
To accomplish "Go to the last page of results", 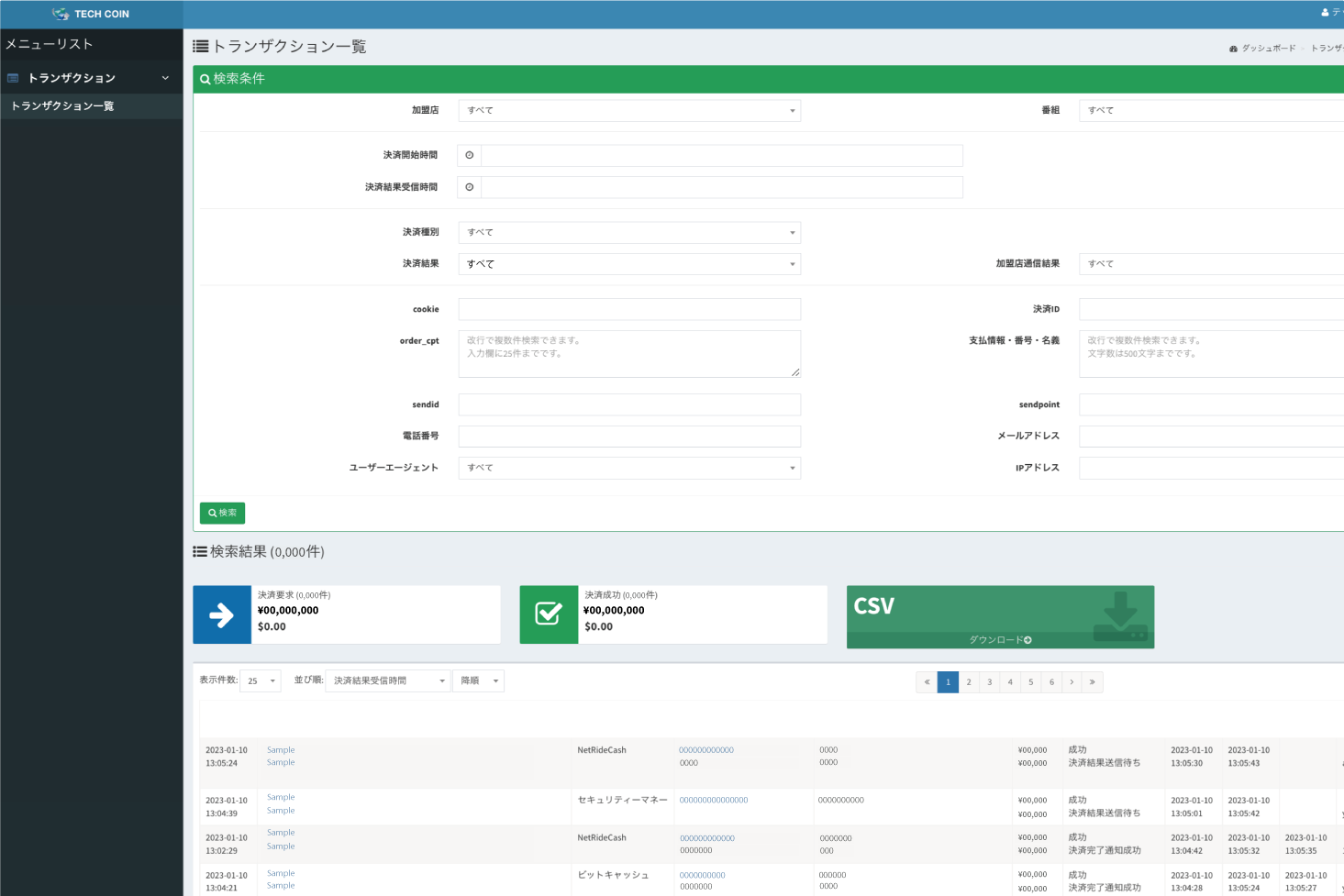I will (1092, 682).
